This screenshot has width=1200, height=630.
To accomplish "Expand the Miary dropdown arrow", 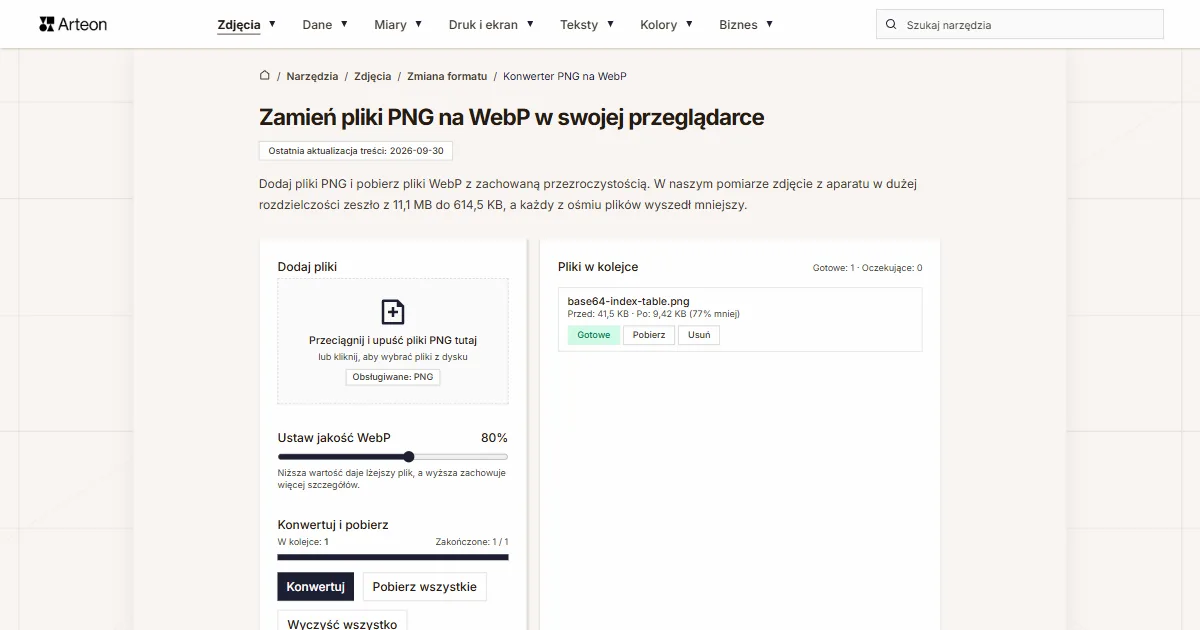I will (418, 24).
